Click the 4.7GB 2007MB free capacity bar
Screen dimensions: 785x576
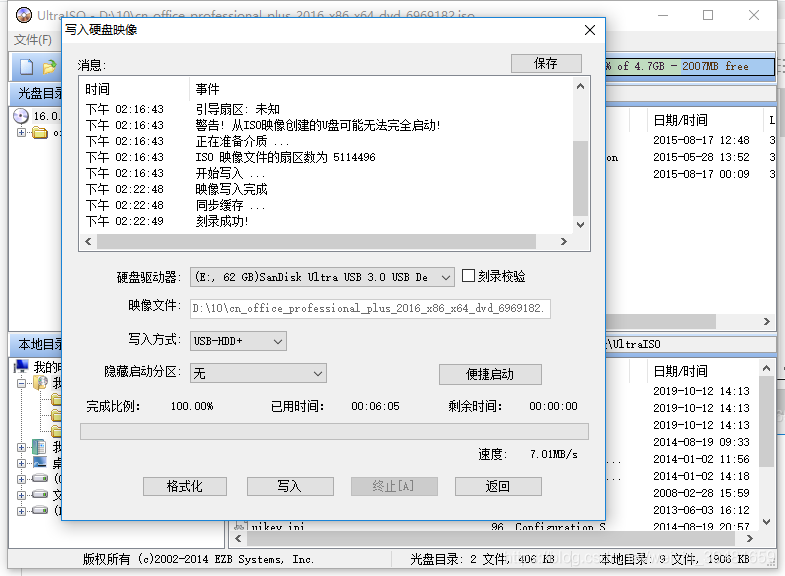690,67
